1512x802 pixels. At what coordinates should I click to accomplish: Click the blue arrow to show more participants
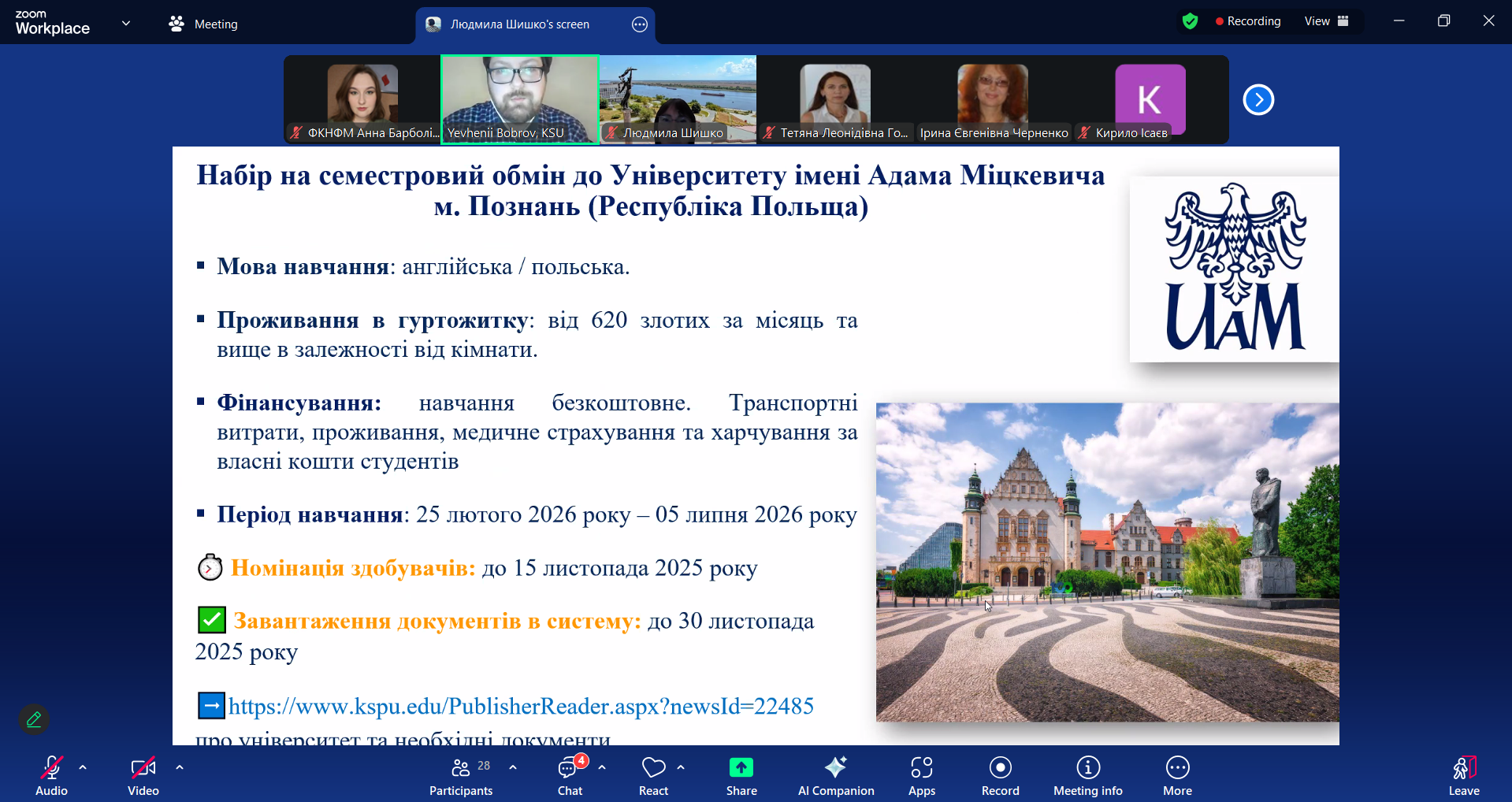coord(1258,99)
